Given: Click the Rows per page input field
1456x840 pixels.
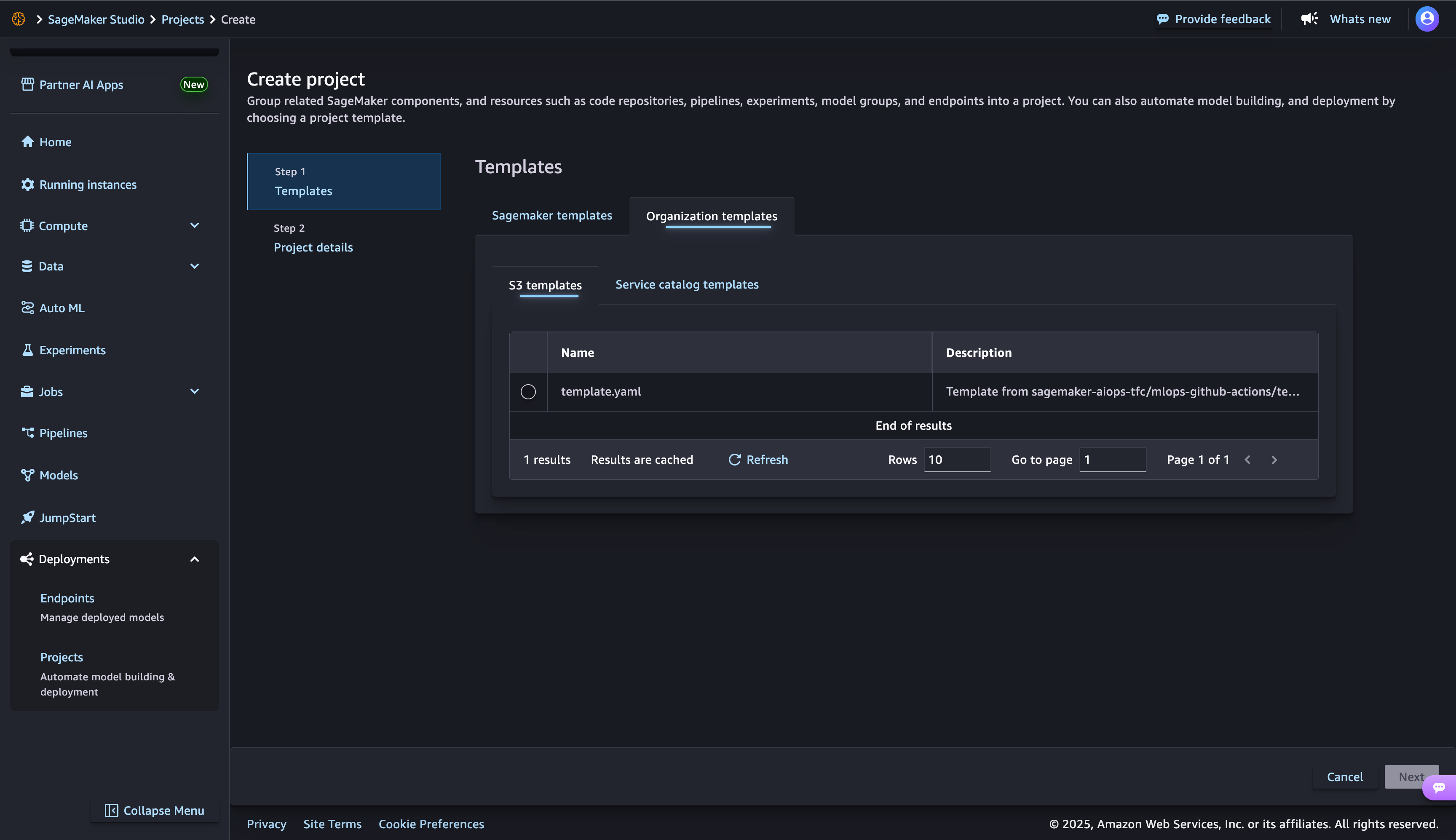Looking at the screenshot, I should [957, 460].
